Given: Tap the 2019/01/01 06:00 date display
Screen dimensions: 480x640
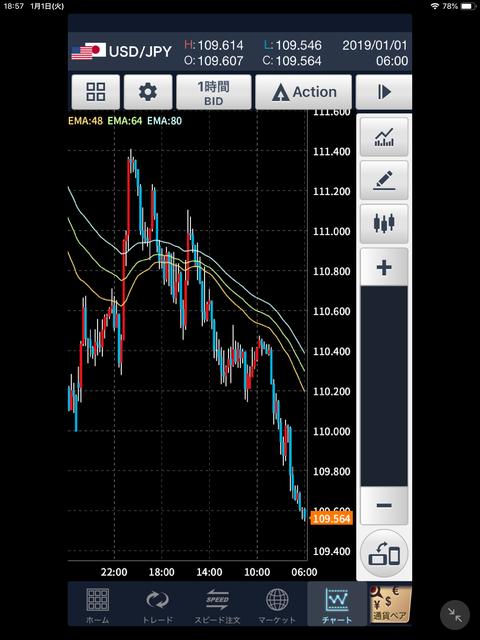Looking at the screenshot, I should [x=375, y=53].
